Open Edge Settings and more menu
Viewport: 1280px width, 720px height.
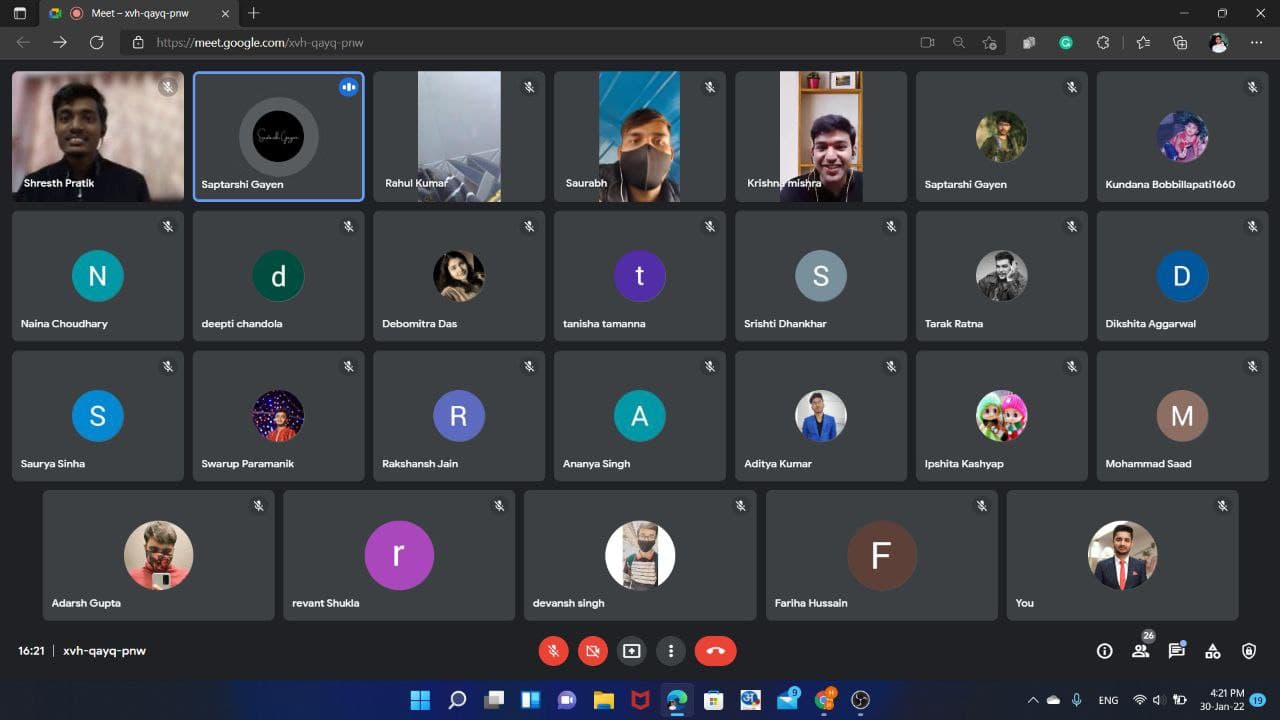(x=1256, y=43)
